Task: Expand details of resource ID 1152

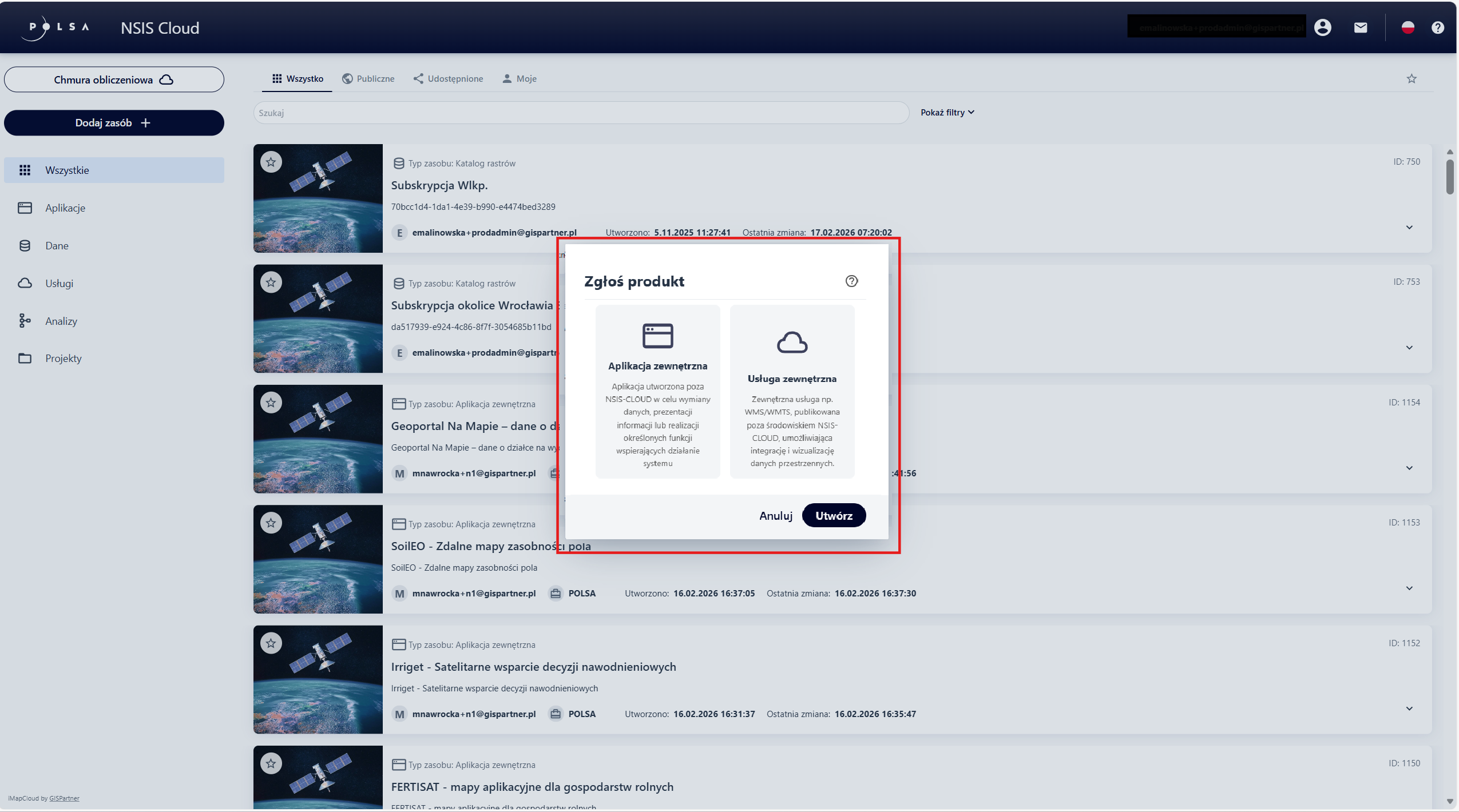Action: (1409, 708)
